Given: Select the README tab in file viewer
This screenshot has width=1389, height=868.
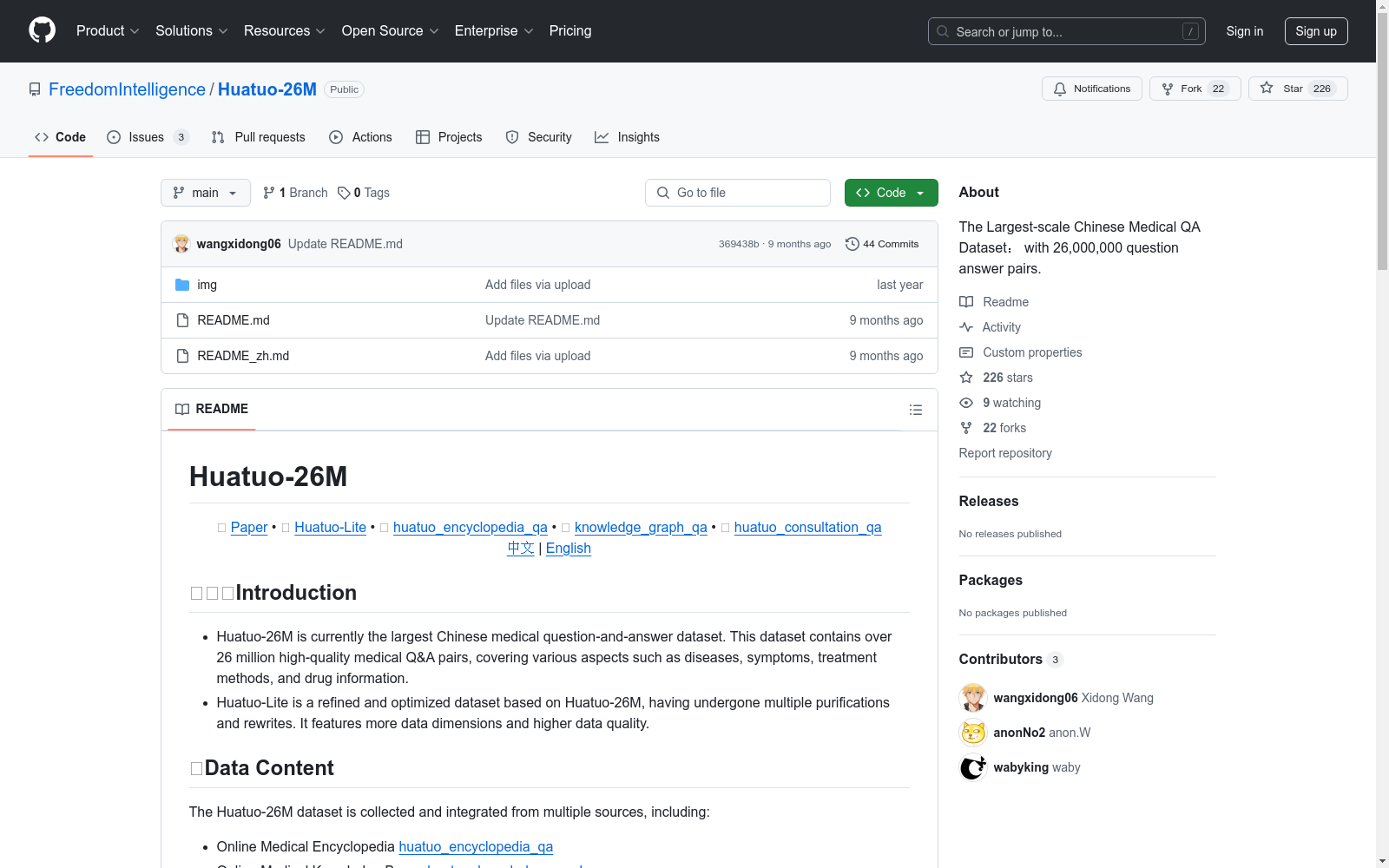Looking at the screenshot, I should (x=212, y=409).
